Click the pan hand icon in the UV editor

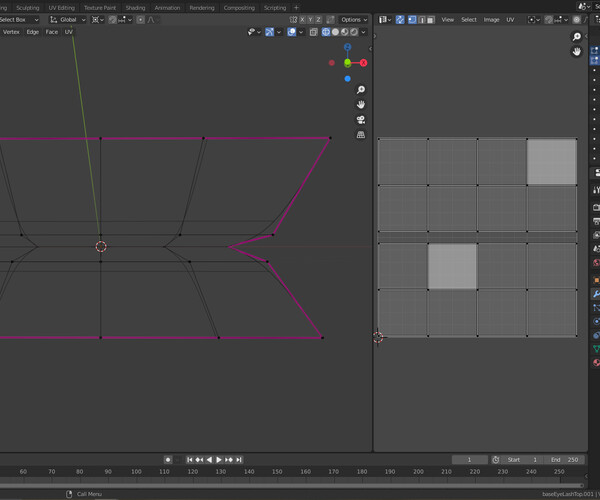point(577,51)
